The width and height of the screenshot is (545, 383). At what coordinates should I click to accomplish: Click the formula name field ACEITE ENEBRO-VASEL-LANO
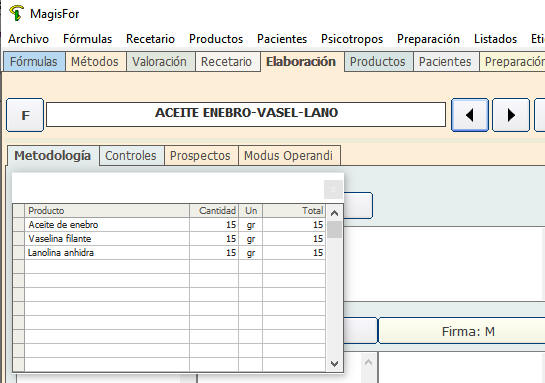(x=246, y=114)
